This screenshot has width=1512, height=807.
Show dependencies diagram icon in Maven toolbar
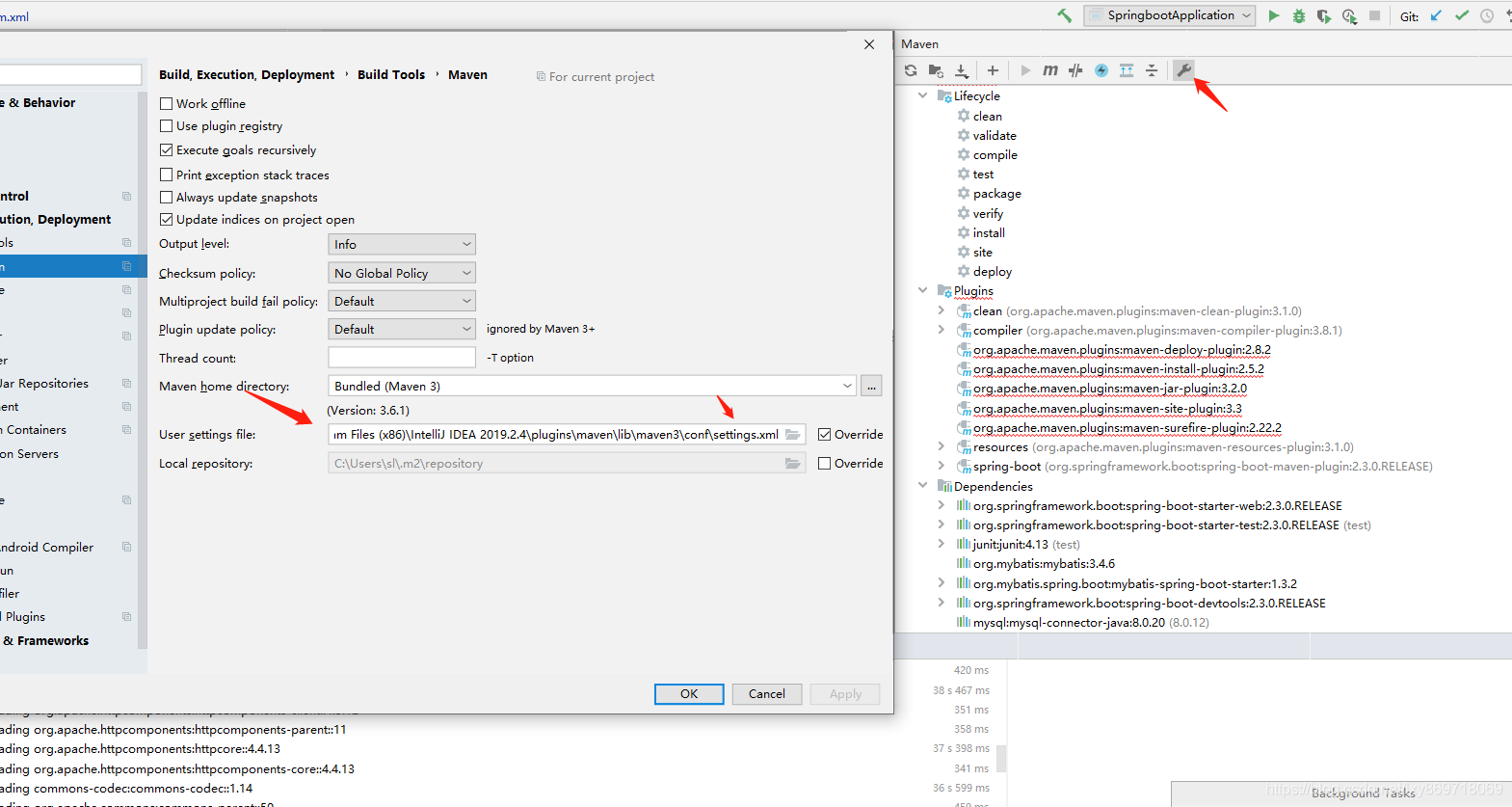click(1127, 70)
